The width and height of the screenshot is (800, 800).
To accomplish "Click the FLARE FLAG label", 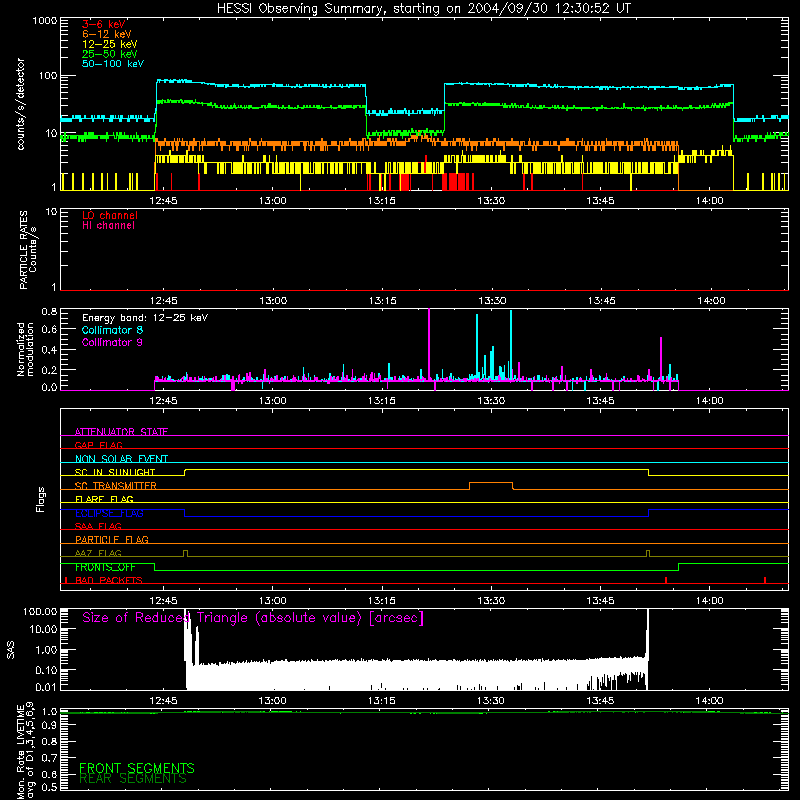I will click(x=104, y=499).
